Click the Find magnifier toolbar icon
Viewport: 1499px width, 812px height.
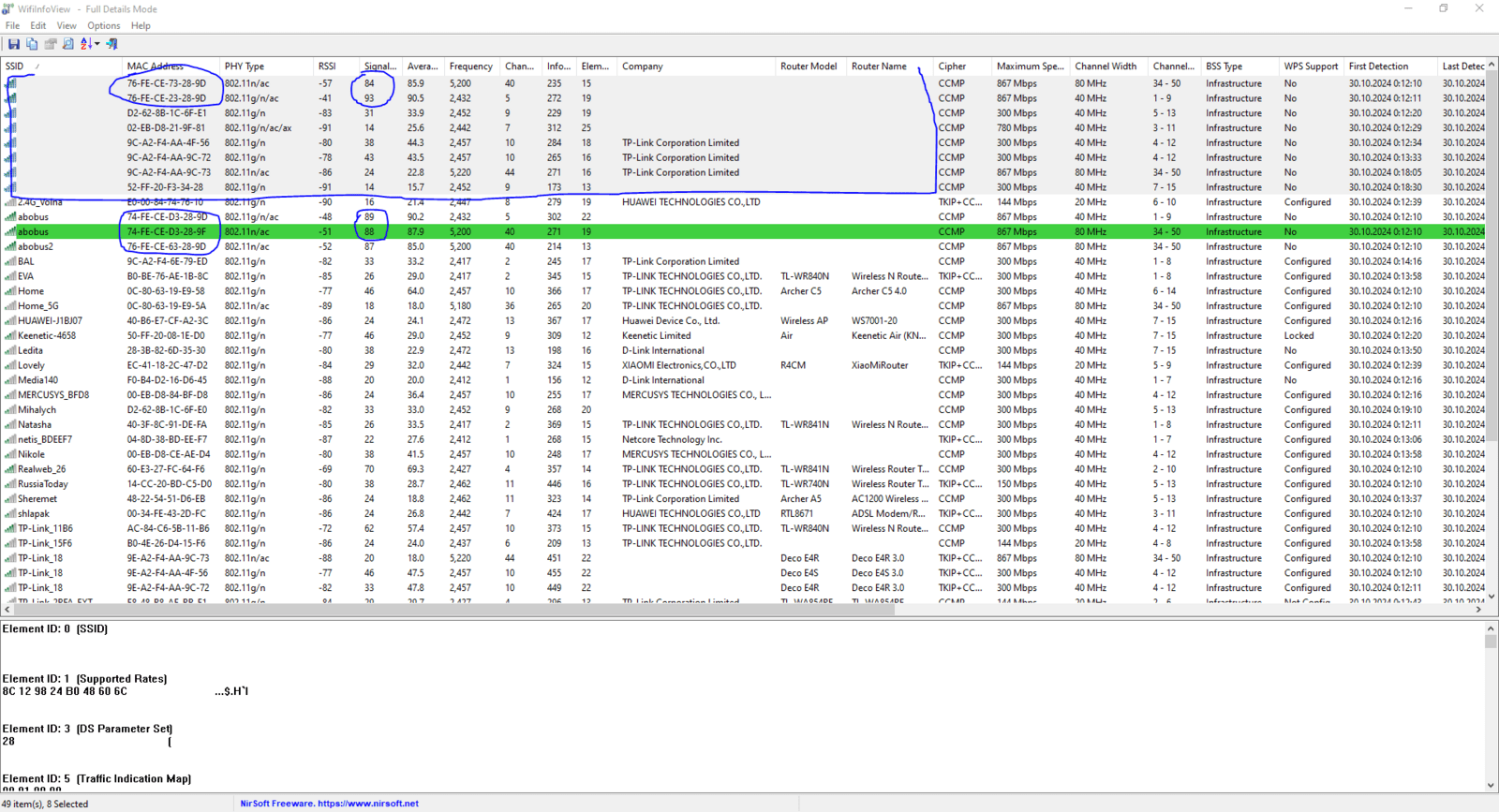pos(68,44)
